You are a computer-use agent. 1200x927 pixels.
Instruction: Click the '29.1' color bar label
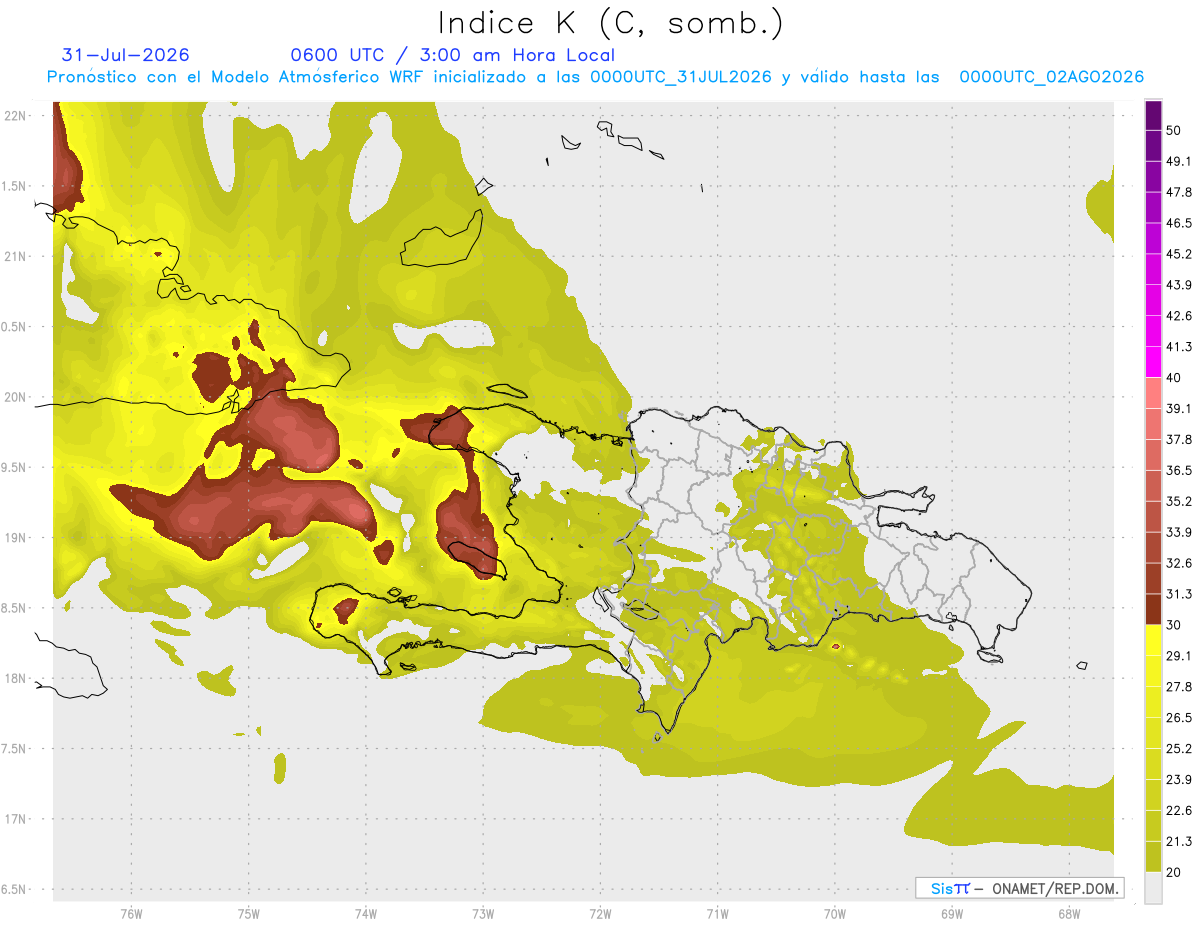[x=1179, y=656]
